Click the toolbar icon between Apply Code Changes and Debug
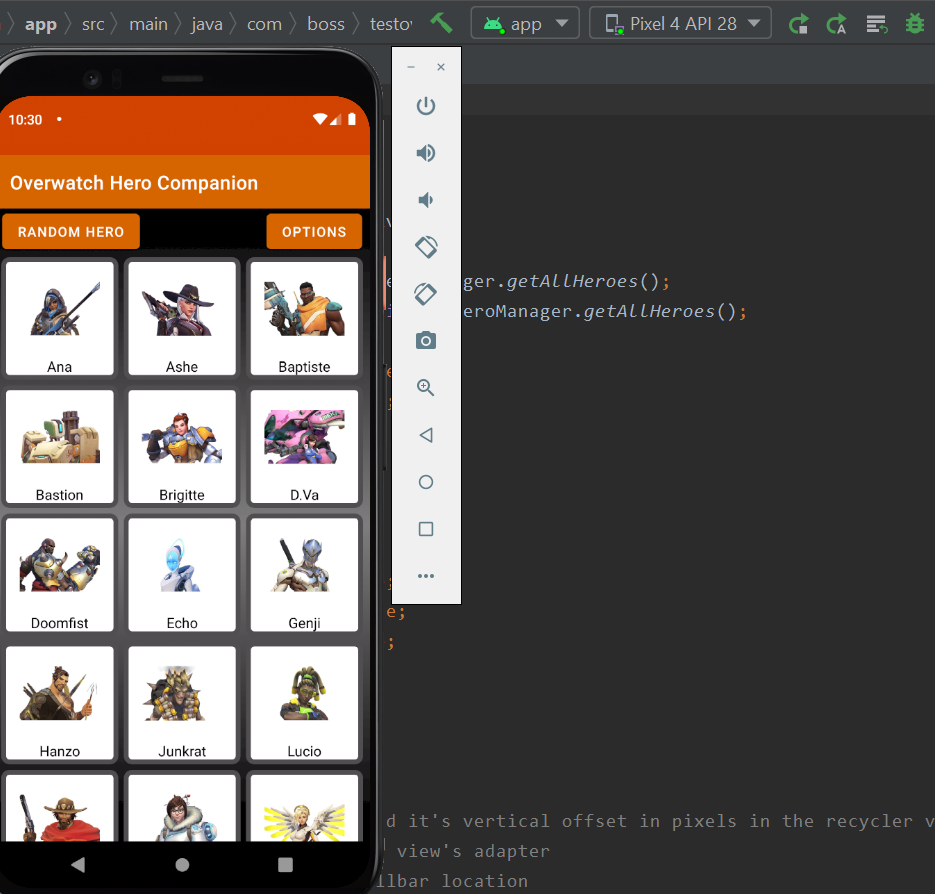Viewport: 935px width, 894px height. click(877, 24)
